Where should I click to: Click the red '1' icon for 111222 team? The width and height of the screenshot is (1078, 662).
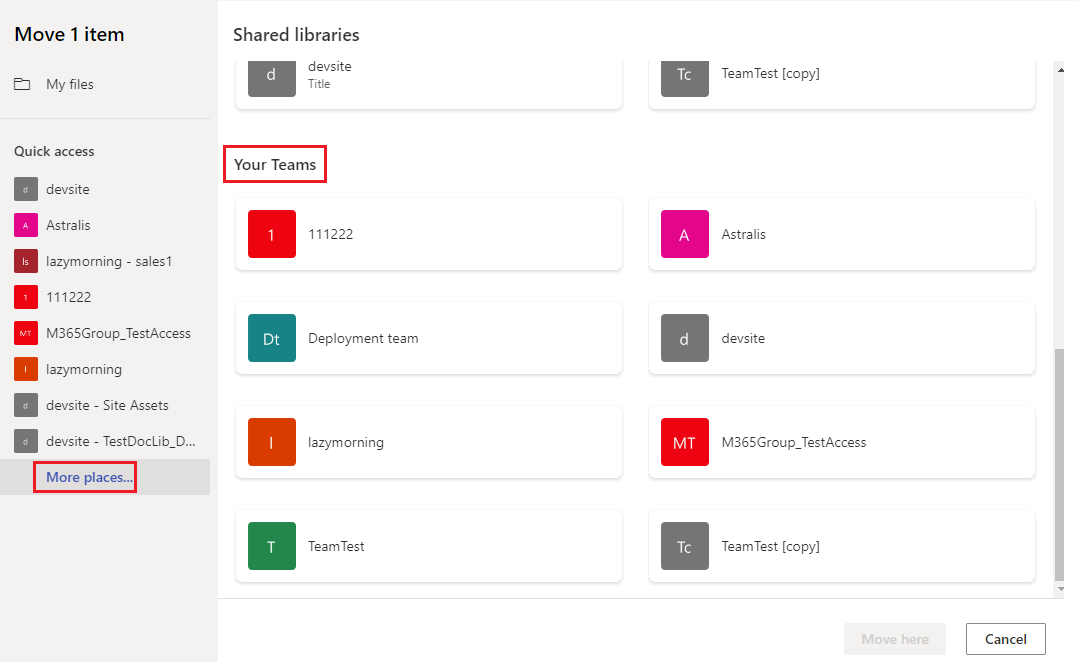pos(272,234)
